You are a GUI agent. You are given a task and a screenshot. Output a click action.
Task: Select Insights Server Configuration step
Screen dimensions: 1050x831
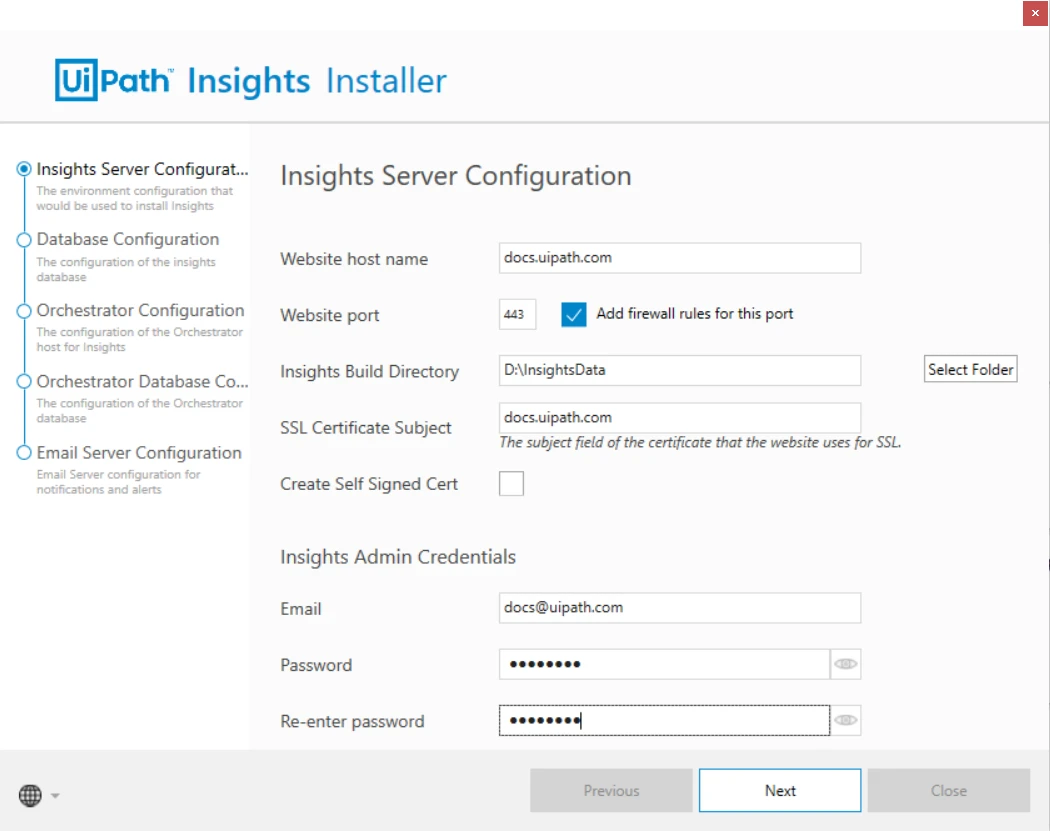pos(24,169)
